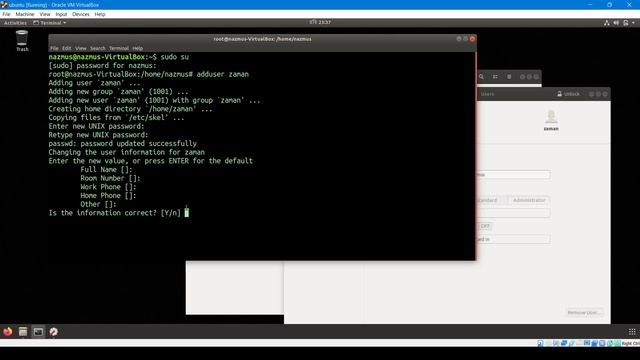
Task: Open VirtualBox View menu
Action: click(45, 14)
